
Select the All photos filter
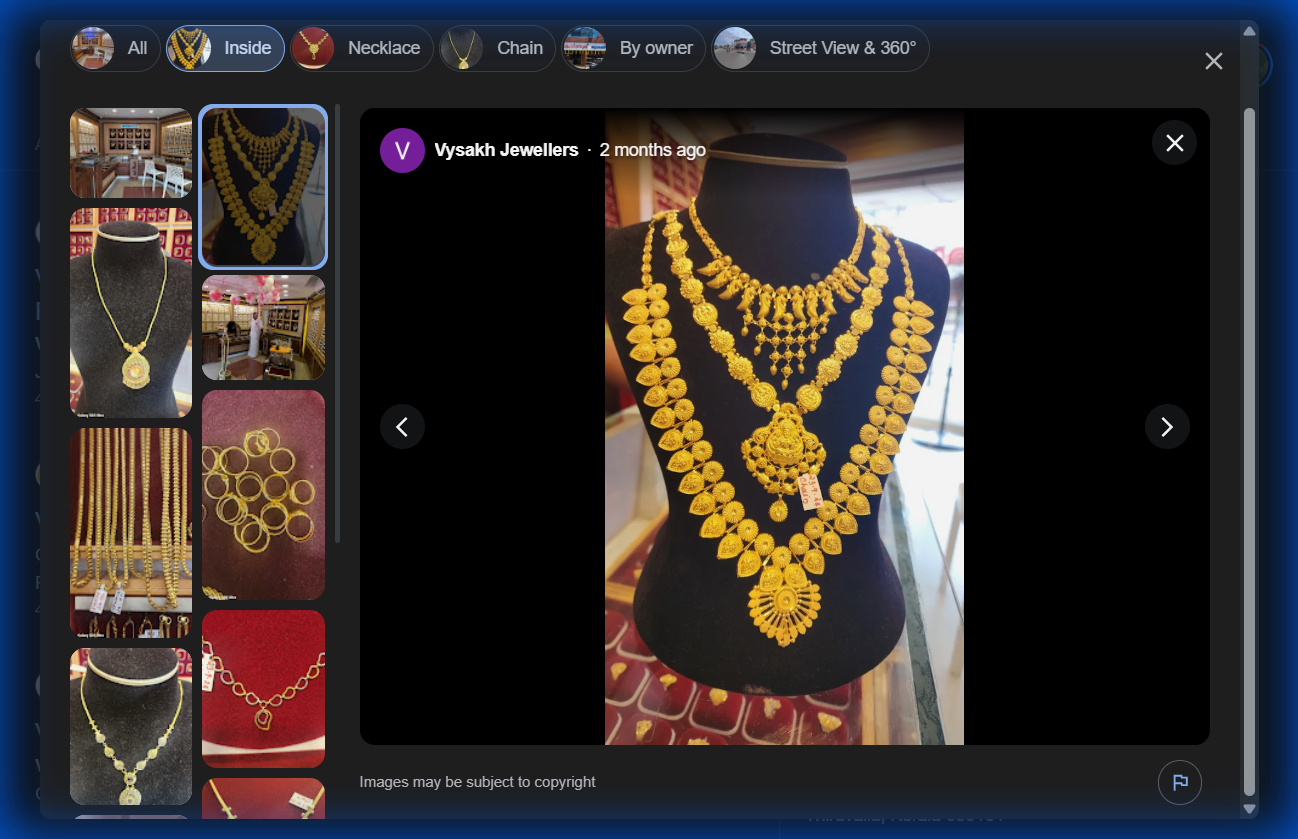pyautogui.click(x=114, y=47)
